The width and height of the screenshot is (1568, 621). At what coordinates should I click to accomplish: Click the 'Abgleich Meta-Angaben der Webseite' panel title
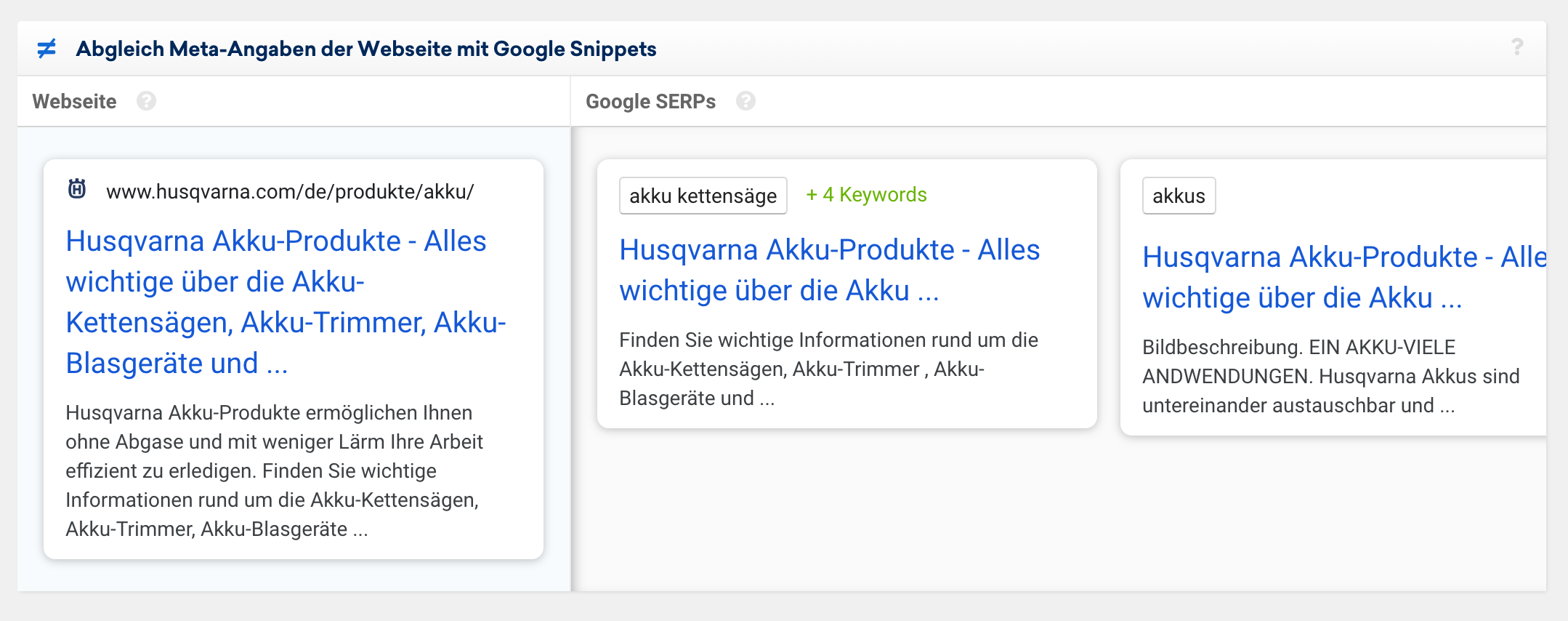tap(366, 49)
